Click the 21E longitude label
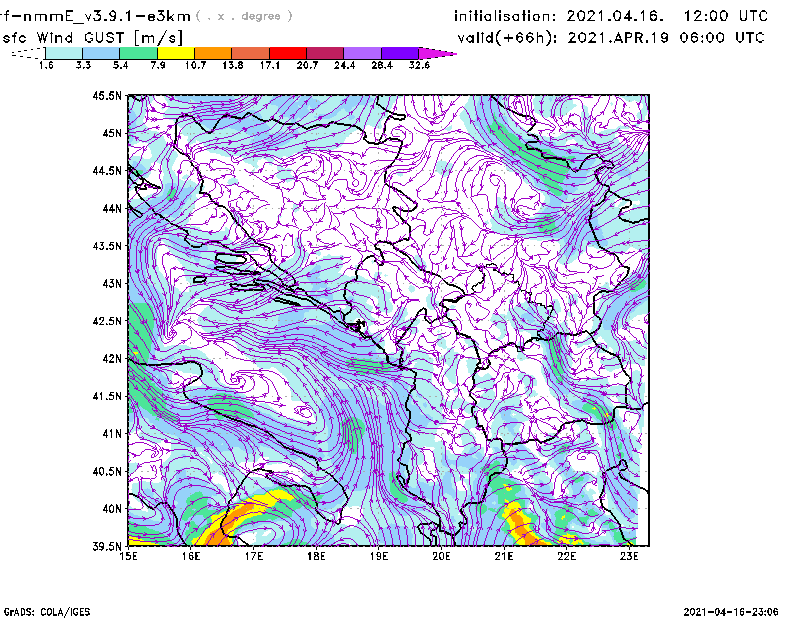Viewport: 800px width, 618px height. [504, 556]
